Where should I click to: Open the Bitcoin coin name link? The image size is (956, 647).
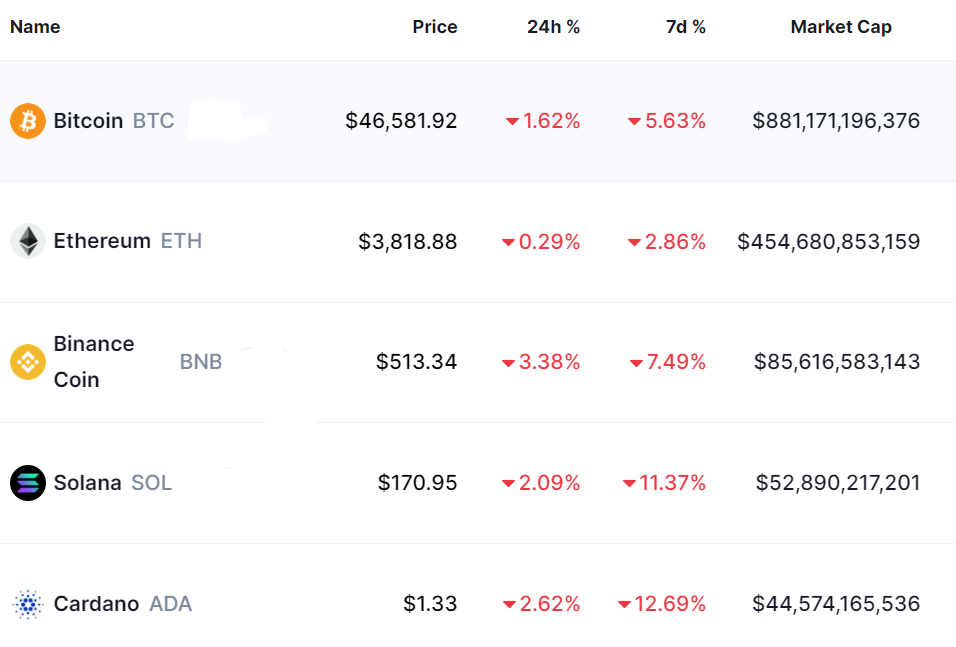(88, 121)
